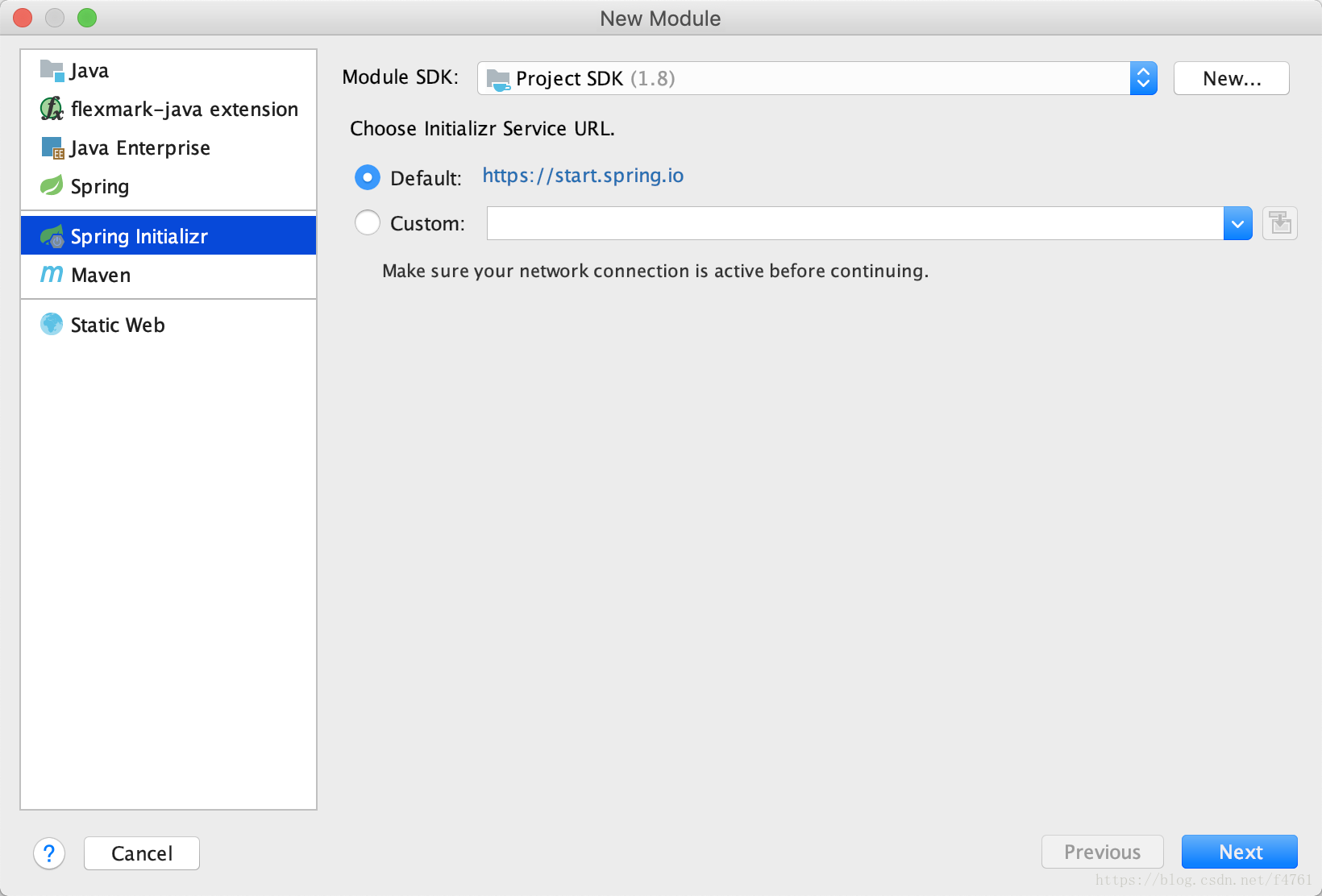The width and height of the screenshot is (1322, 896).
Task: Click the New... SDK button
Action: [1231, 78]
